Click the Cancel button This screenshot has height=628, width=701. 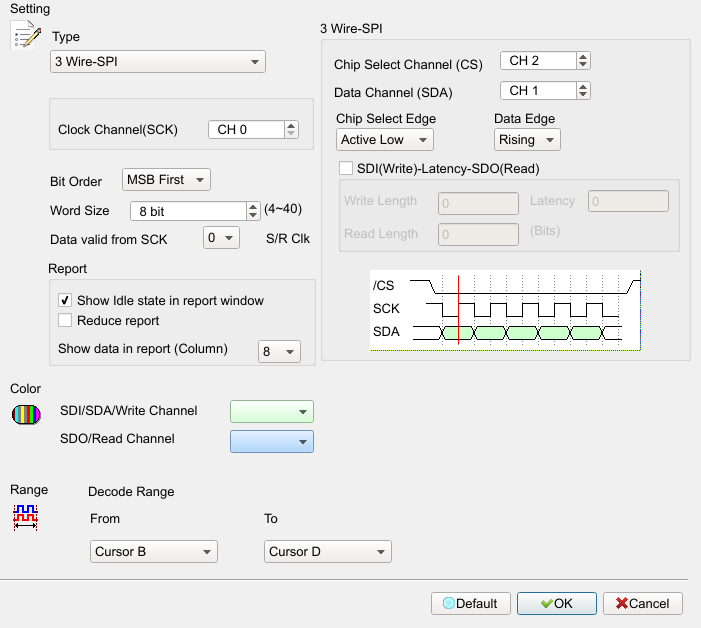pos(643,603)
